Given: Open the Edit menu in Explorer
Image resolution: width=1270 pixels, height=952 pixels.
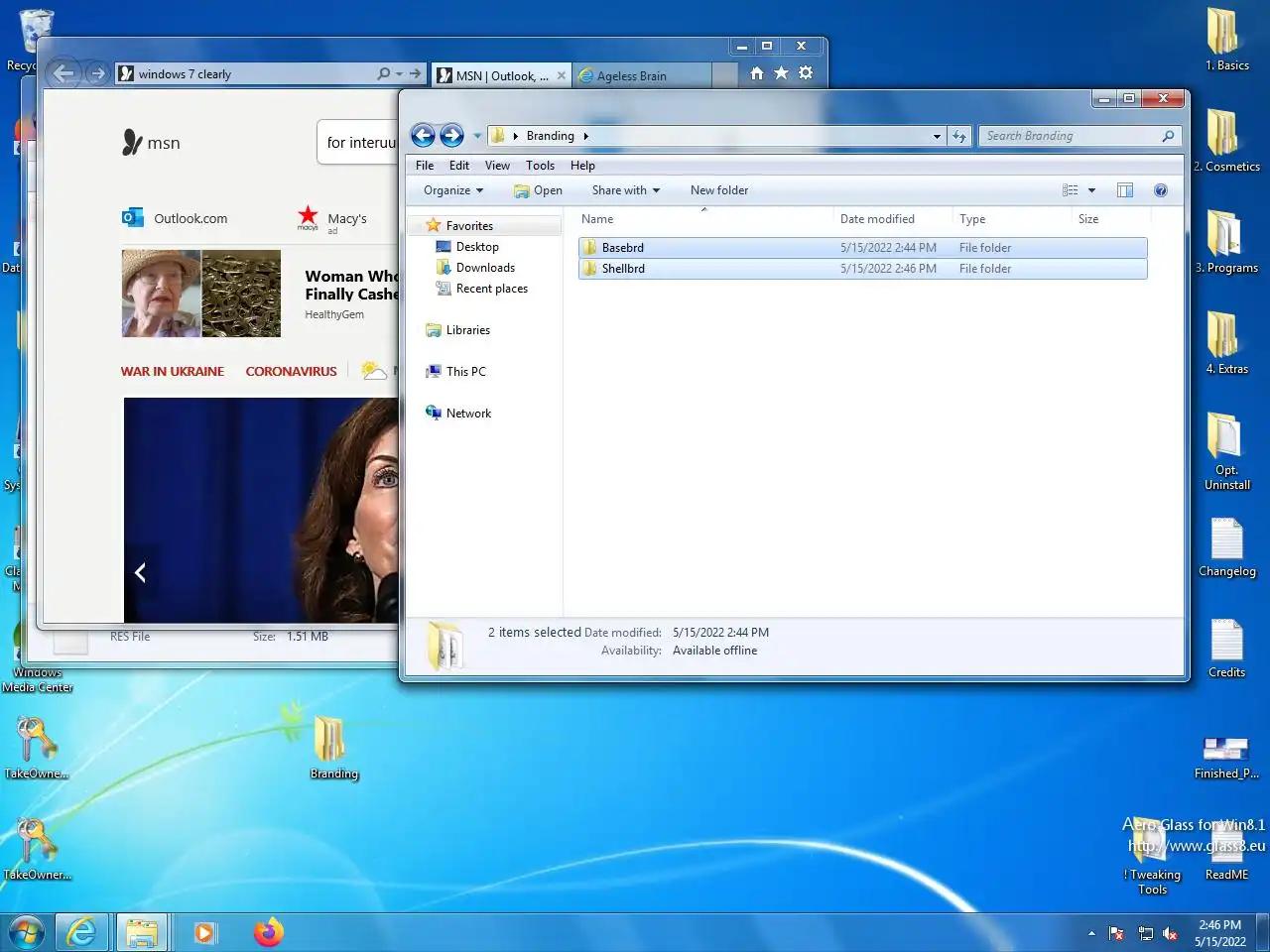Looking at the screenshot, I should coord(459,166).
